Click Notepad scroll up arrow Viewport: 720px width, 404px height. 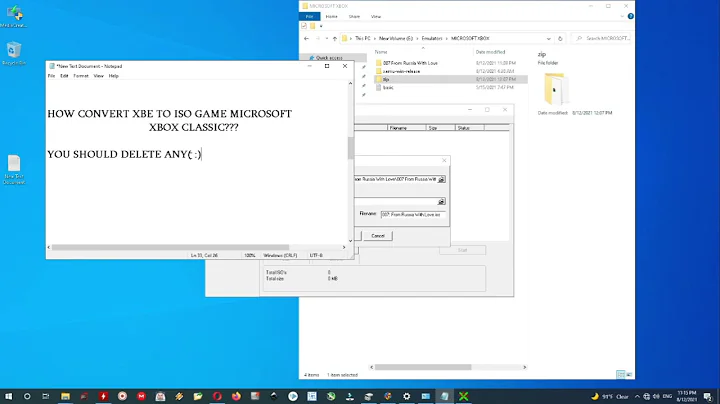350,84
